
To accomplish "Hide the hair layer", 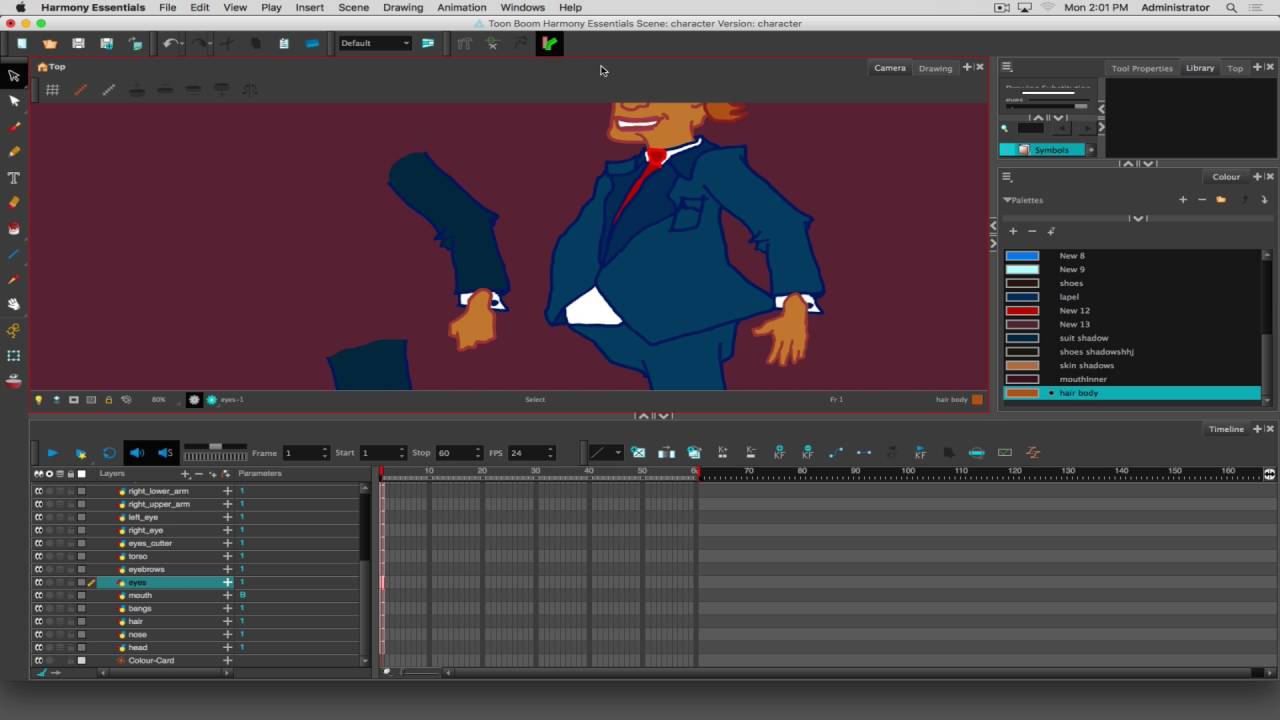I will pos(39,621).
